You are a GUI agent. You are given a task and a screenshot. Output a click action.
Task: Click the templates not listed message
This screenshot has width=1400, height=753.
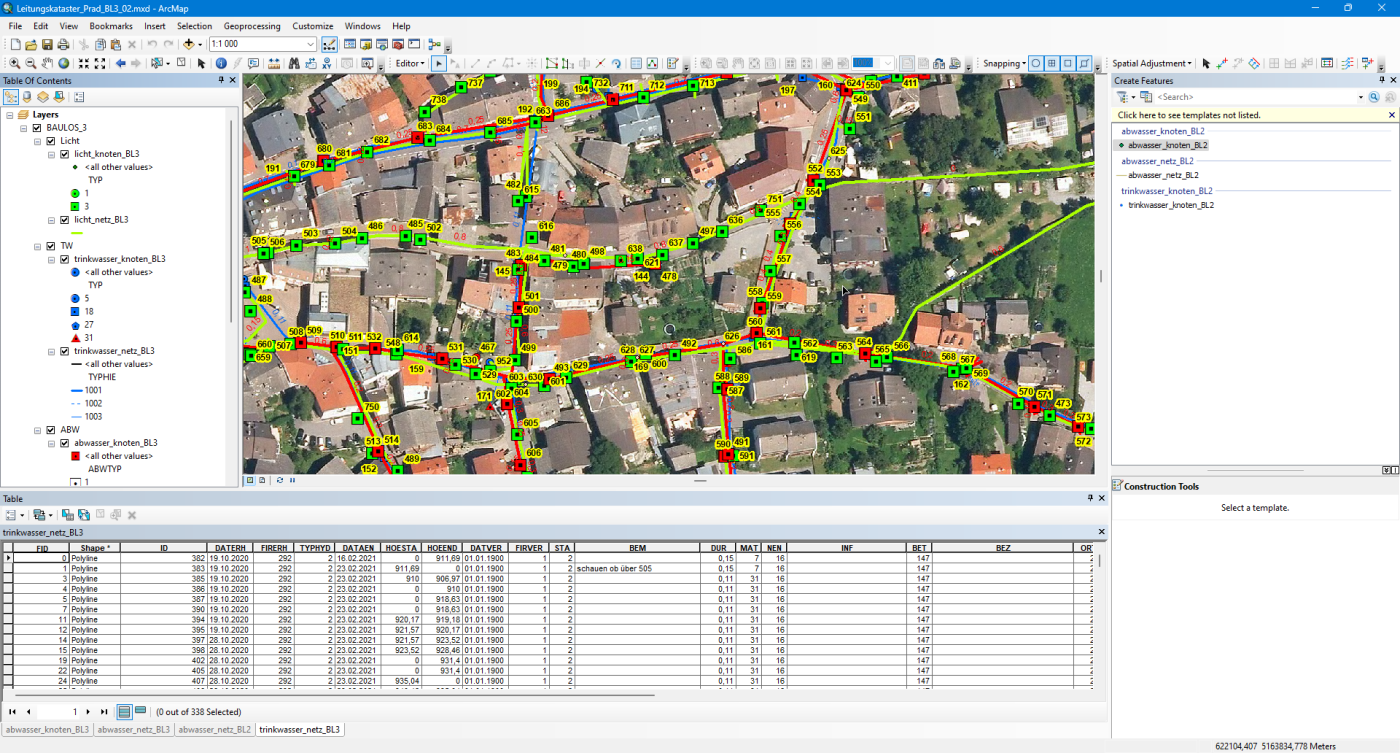1189,115
